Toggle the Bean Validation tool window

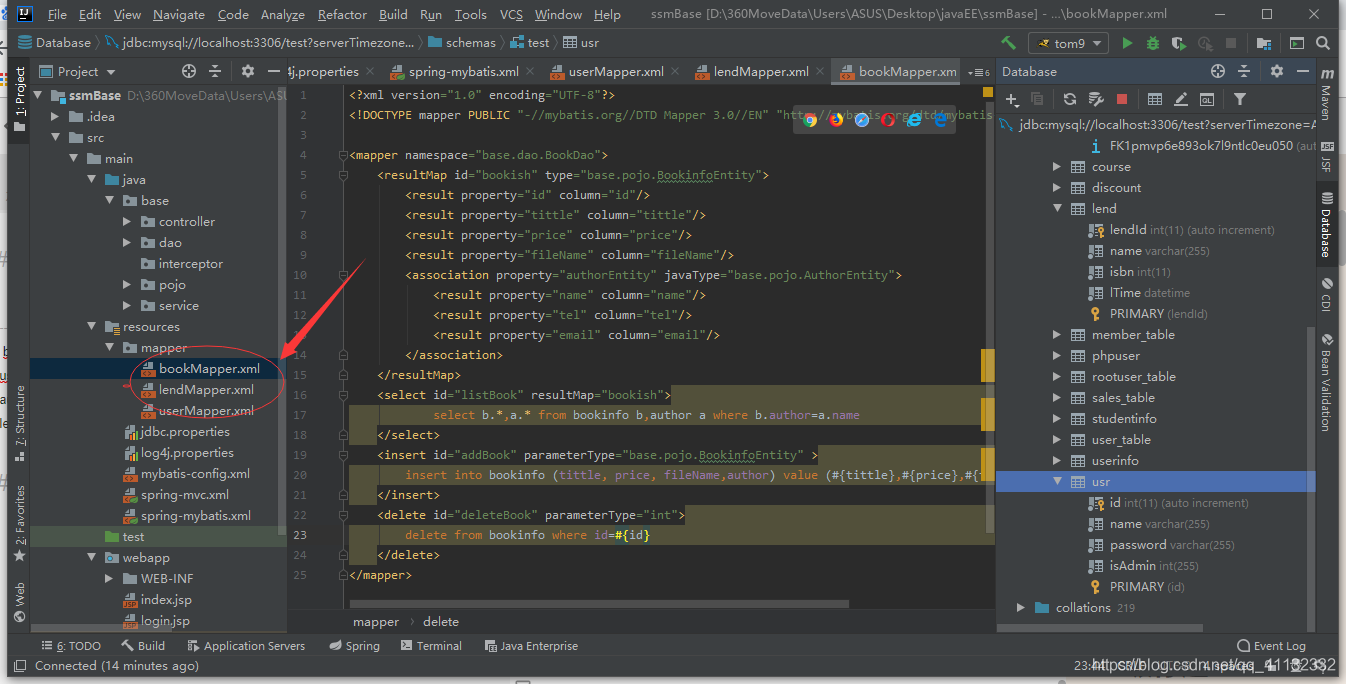(1327, 382)
